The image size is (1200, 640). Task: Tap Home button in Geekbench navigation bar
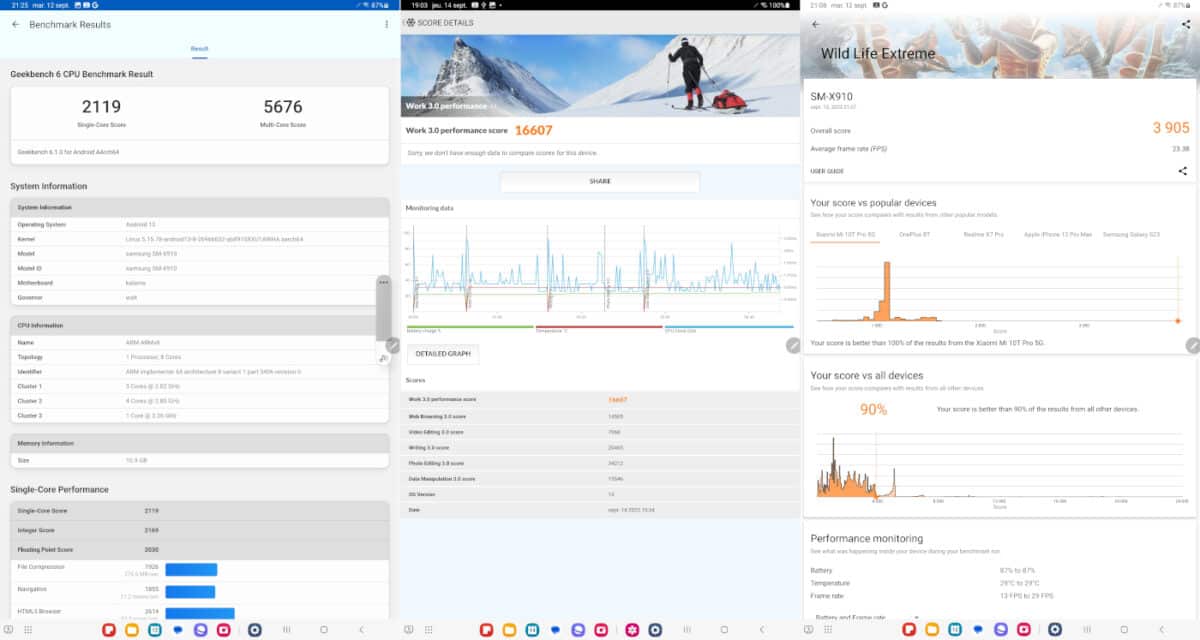tap(324, 630)
